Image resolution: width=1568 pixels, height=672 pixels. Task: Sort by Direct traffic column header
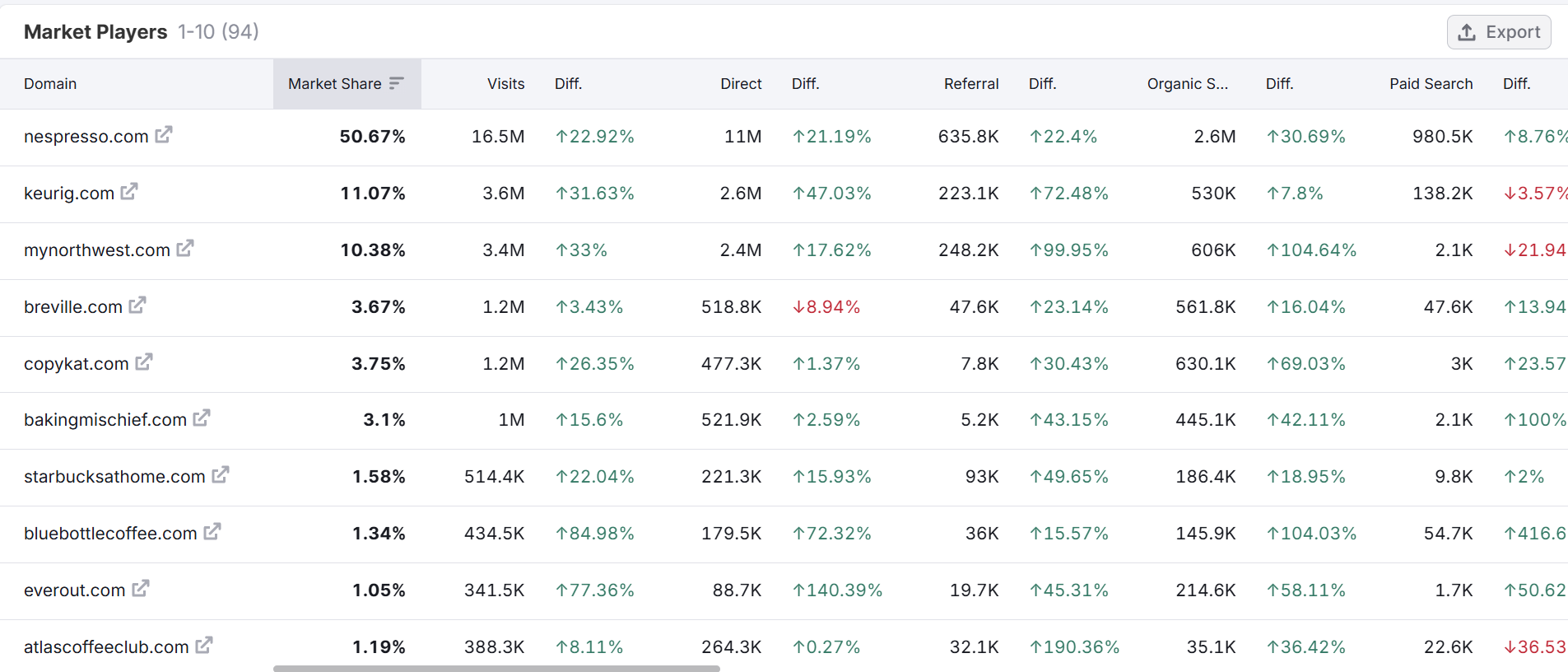741,84
